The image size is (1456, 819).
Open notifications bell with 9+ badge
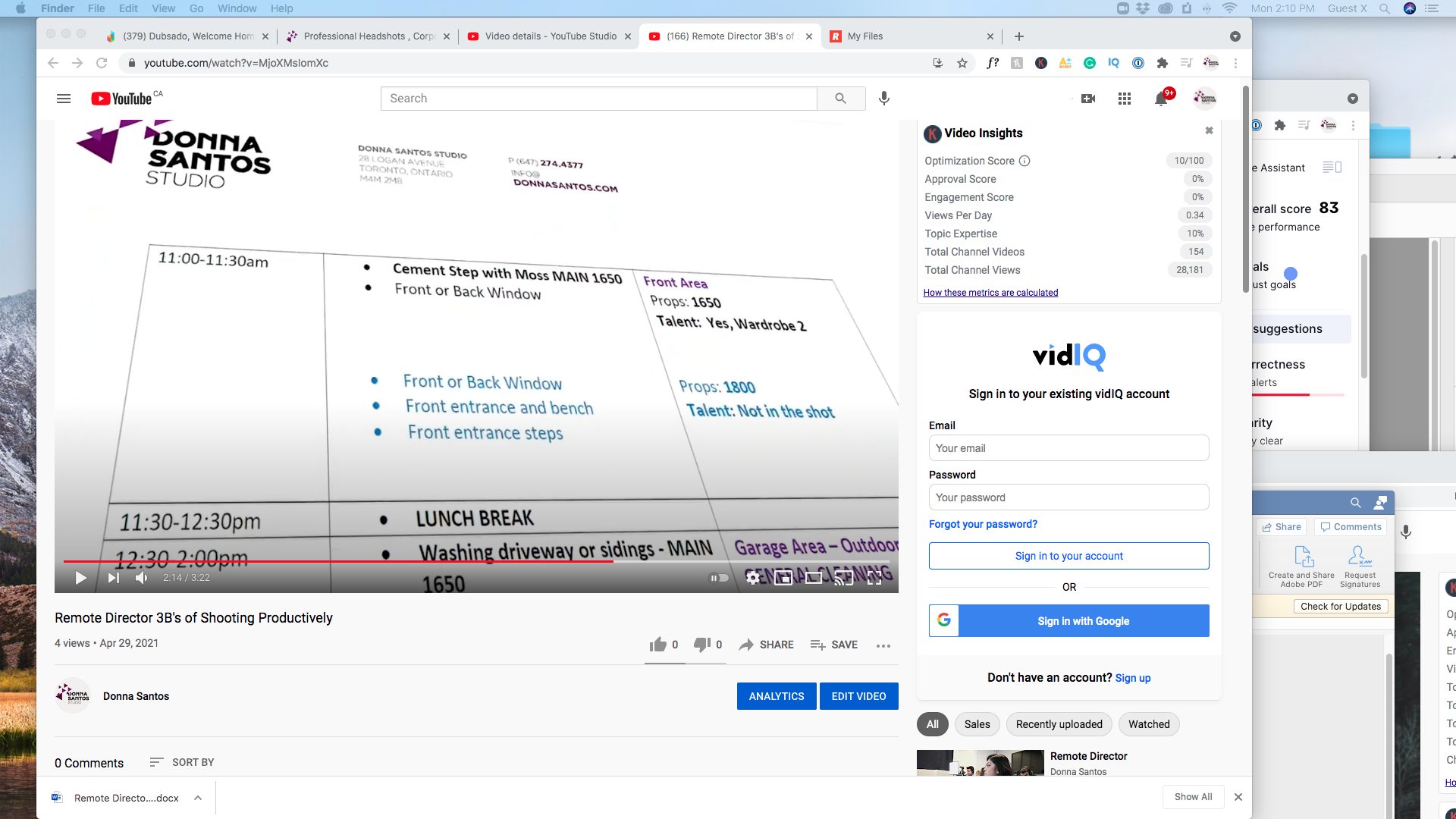(x=1161, y=99)
